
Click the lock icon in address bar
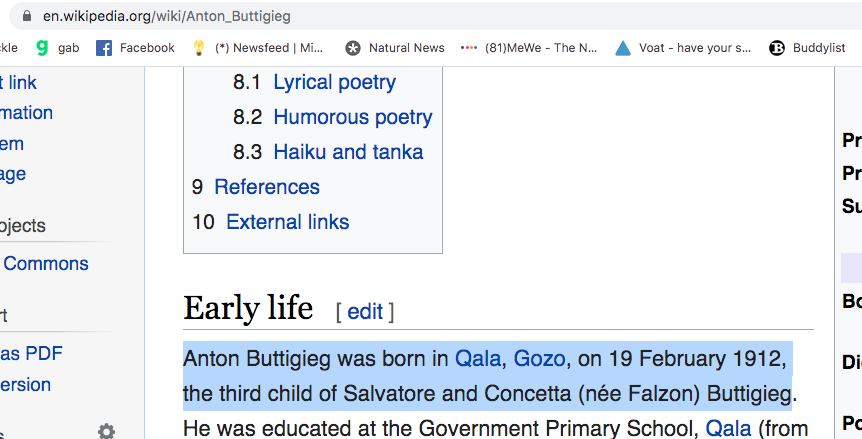pyautogui.click(x=27, y=16)
